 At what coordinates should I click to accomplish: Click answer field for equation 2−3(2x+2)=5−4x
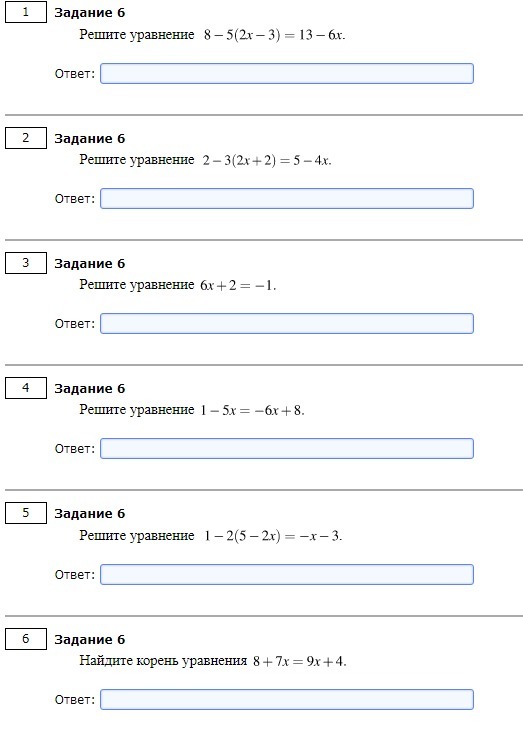(x=287, y=199)
